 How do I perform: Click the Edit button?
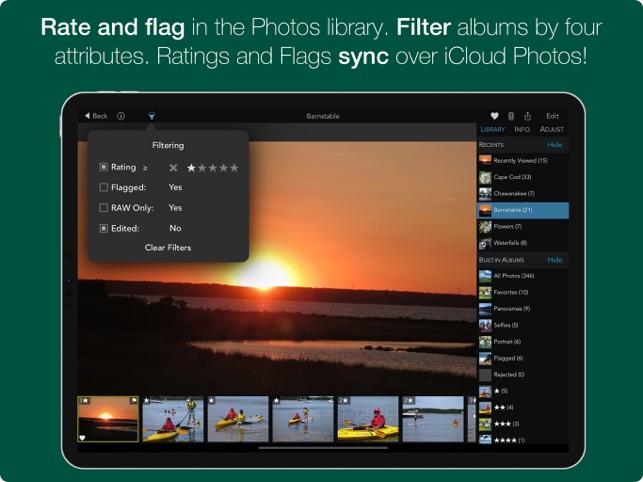click(x=552, y=116)
